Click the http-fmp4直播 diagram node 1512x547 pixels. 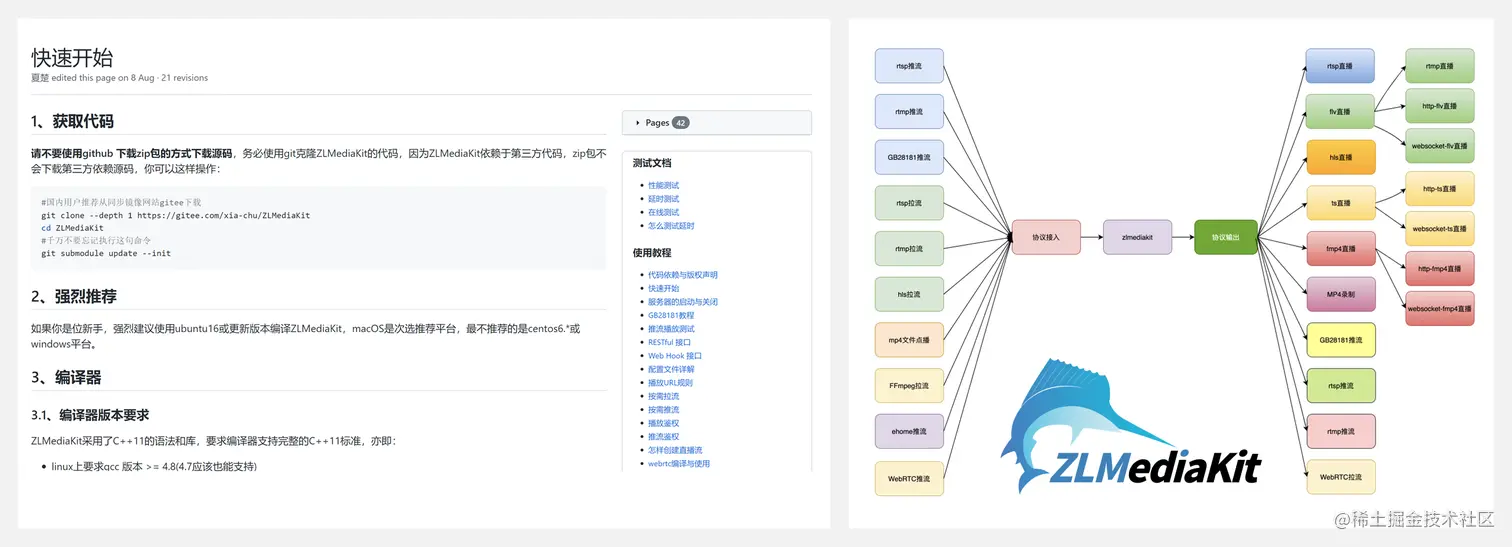pyautogui.click(x=1440, y=269)
